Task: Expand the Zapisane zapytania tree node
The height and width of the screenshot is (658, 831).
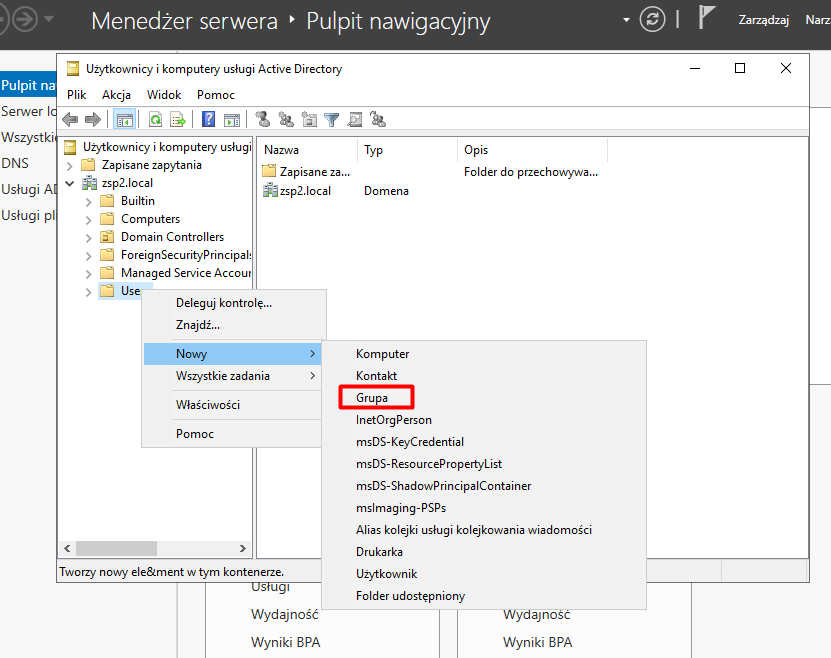Action: click(x=69, y=165)
